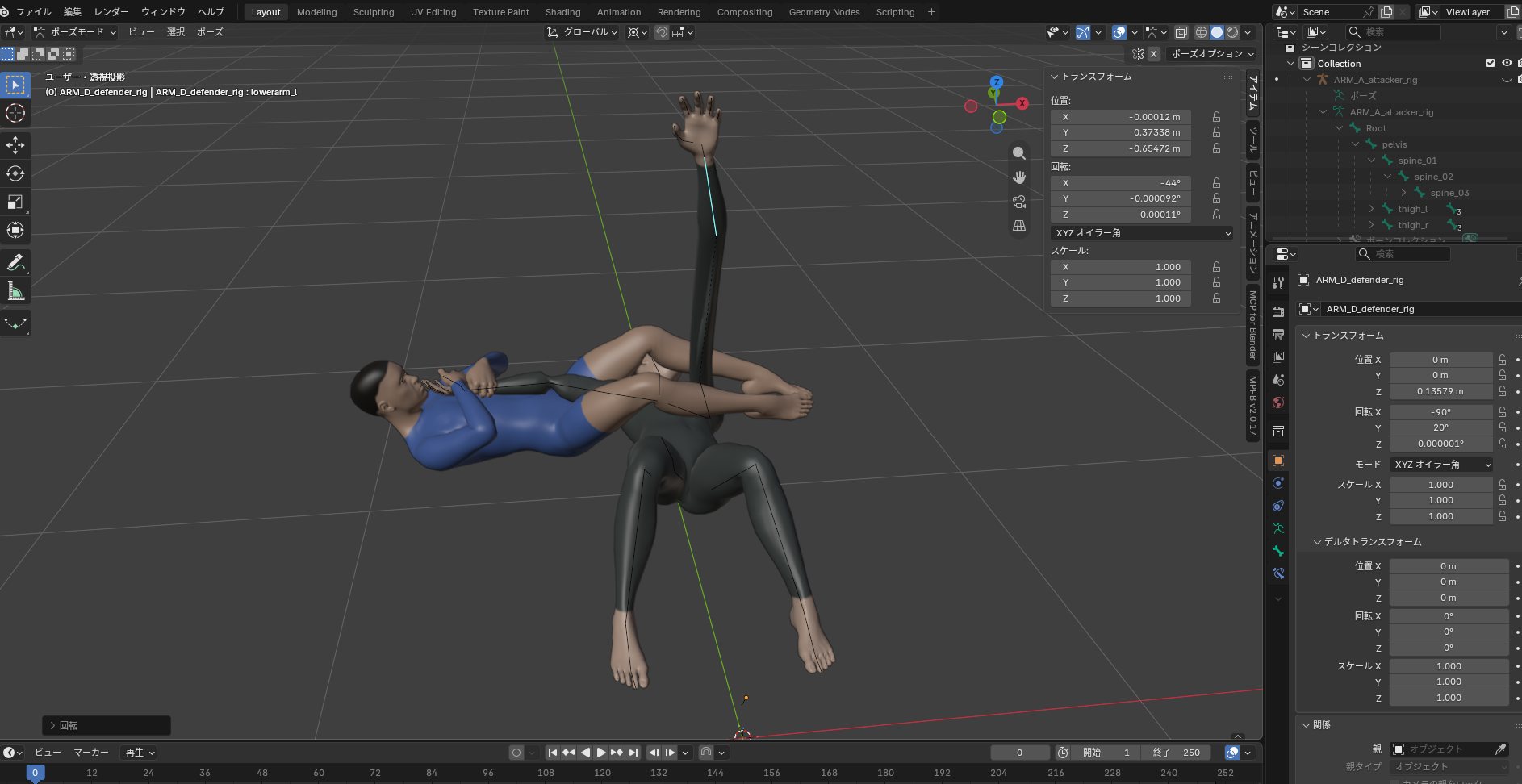Jump to the end frame button
Viewport: 1522px width, 784px height.
click(633, 753)
